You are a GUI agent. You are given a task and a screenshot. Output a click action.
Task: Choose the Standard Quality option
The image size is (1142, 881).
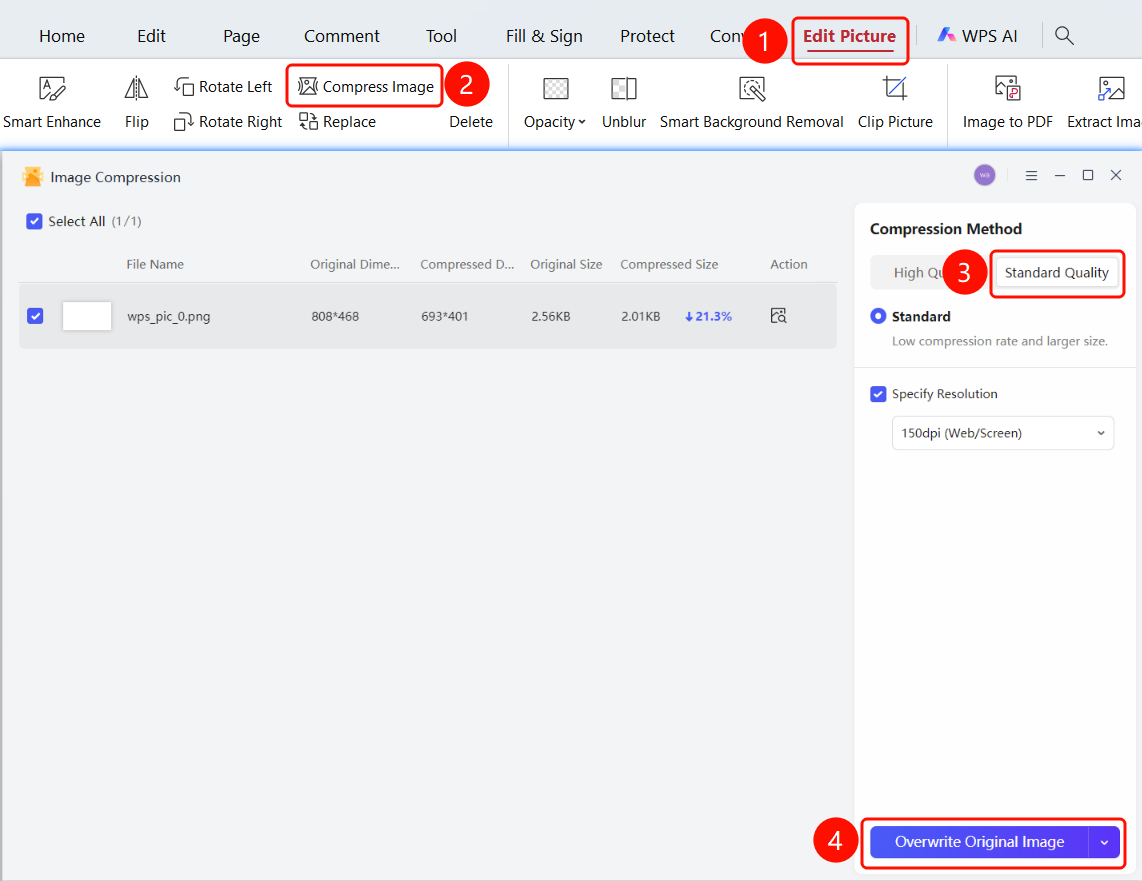click(x=1057, y=272)
